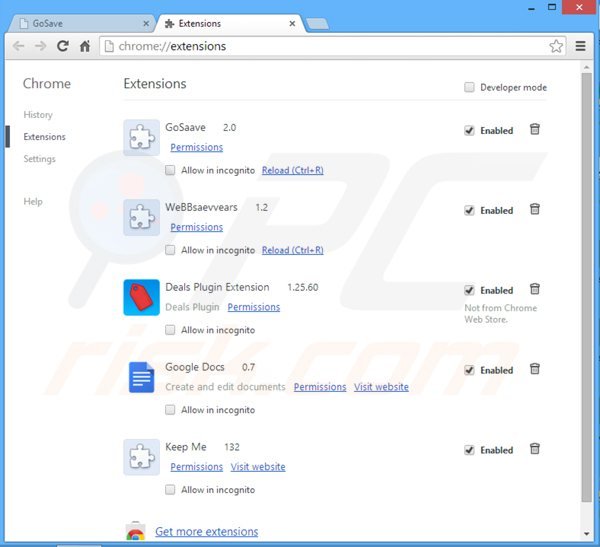Image resolution: width=600 pixels, height=547 pixels.
Task: Delete WeBBsaevvears using trash icon
Action: (535, 209)
